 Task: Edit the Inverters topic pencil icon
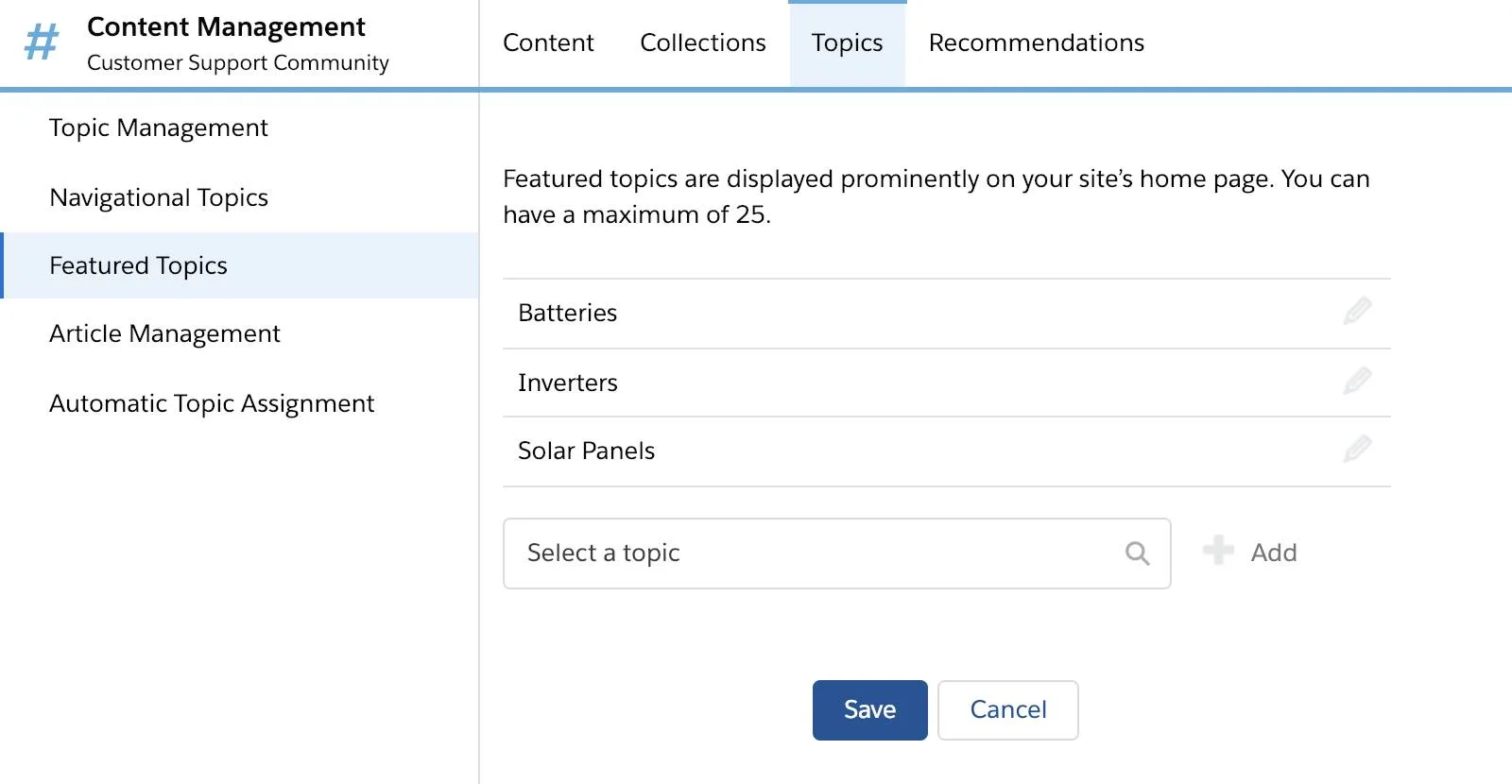pyautogui.click(x=1357, y=381)
